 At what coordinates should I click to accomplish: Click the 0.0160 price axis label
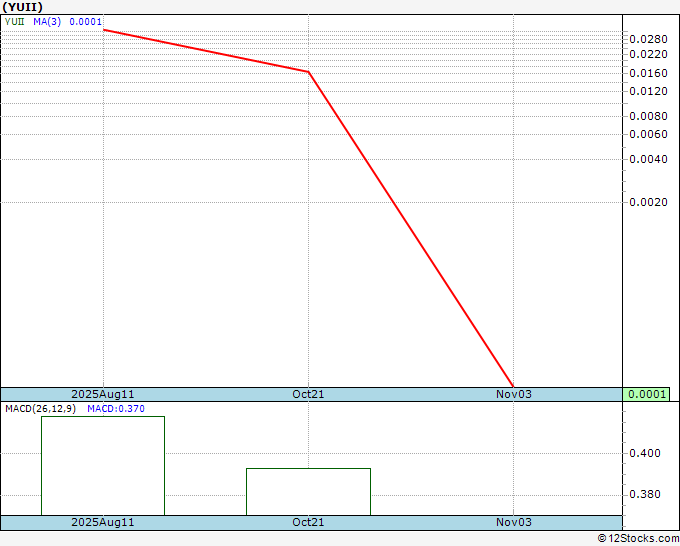(x=648, y=73)
